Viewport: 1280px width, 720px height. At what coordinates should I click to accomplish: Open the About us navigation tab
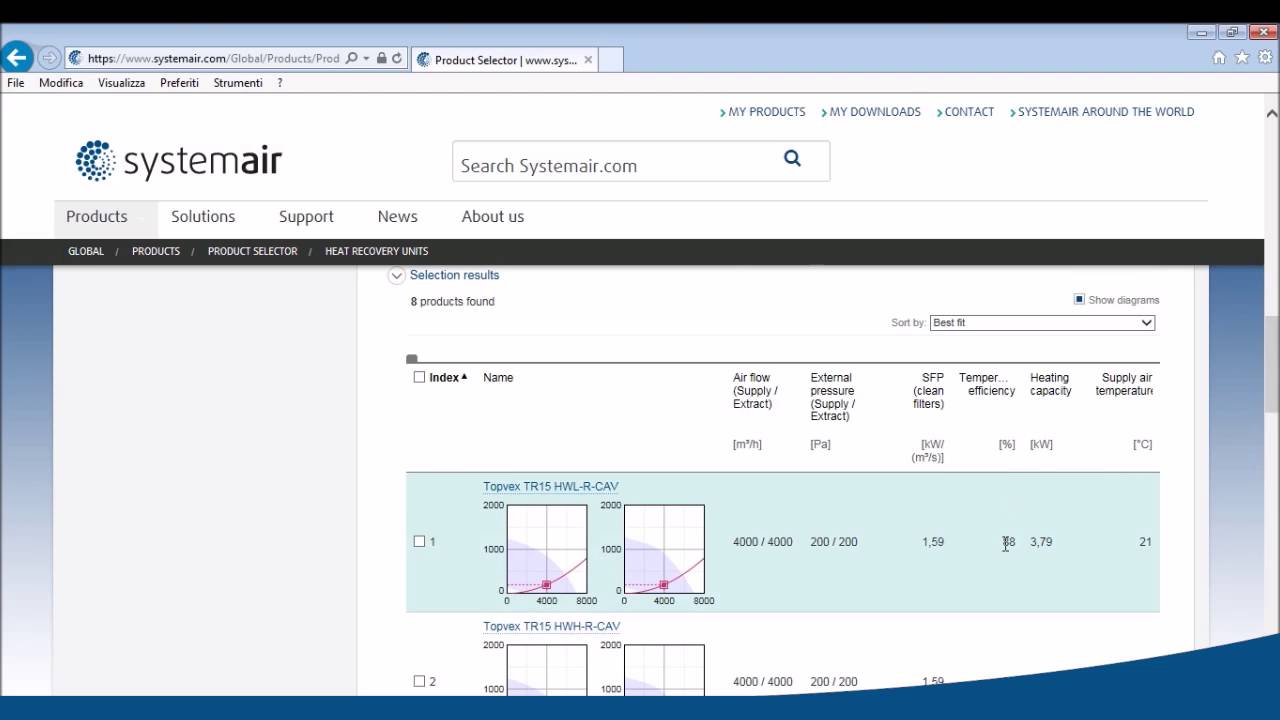pyautogui.click(x=492, y=217)
